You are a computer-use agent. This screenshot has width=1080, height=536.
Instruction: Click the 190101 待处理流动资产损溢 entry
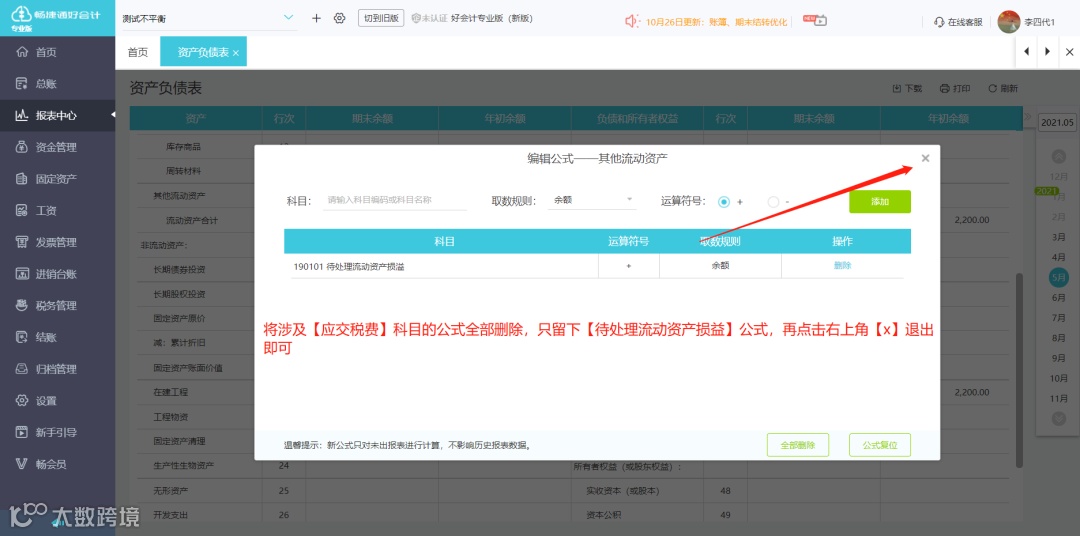coord(348,267)
